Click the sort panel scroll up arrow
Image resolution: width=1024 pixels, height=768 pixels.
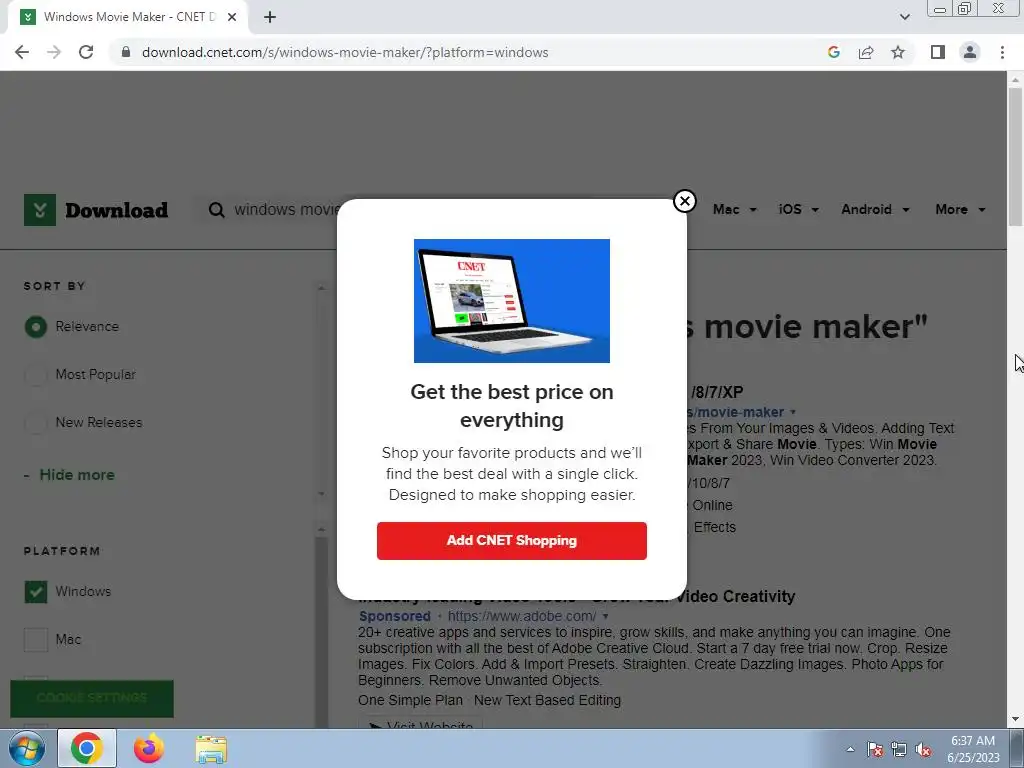[321, 287]
